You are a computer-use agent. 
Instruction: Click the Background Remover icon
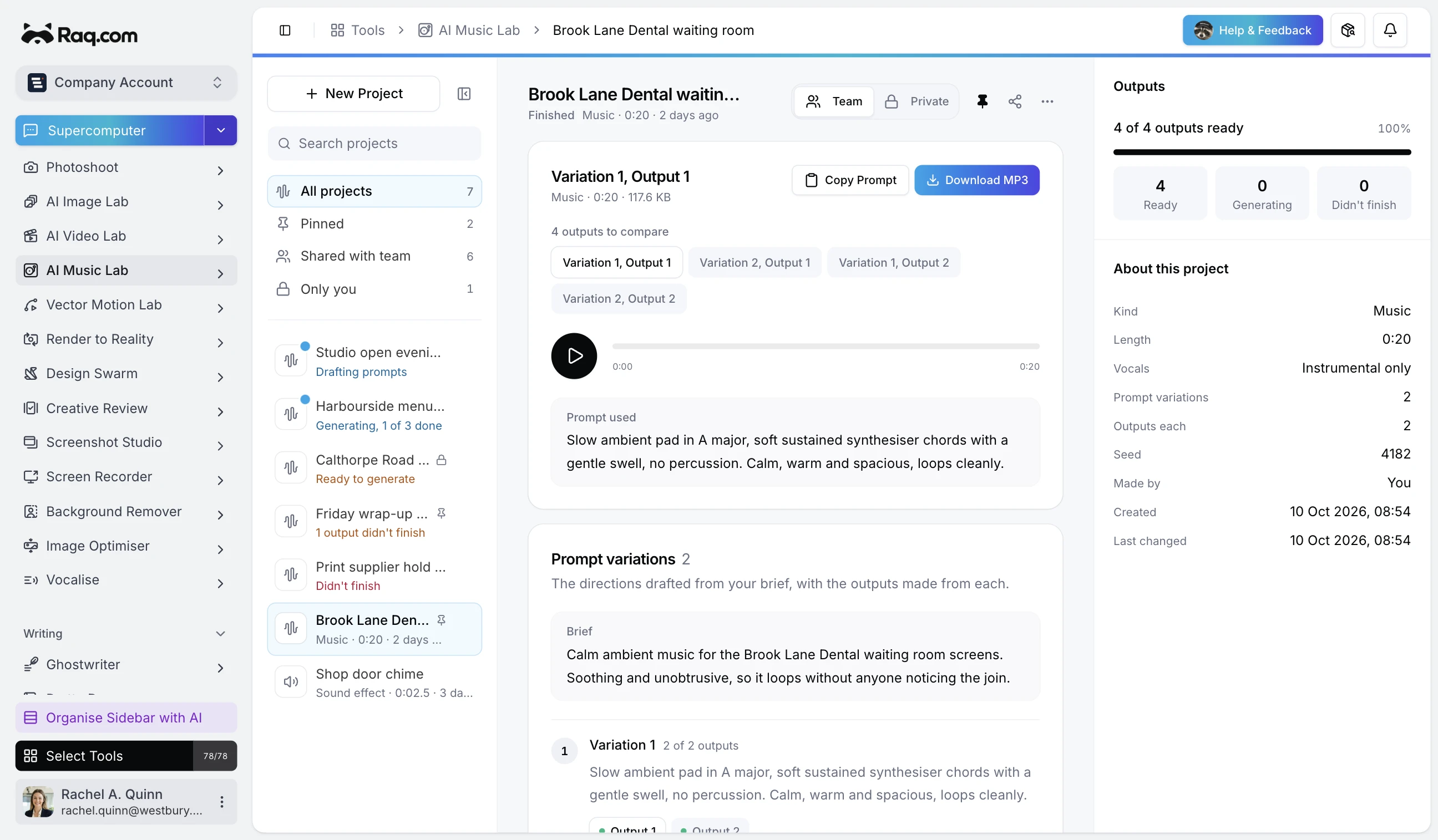pyautogui.click(x=31, y=512)
